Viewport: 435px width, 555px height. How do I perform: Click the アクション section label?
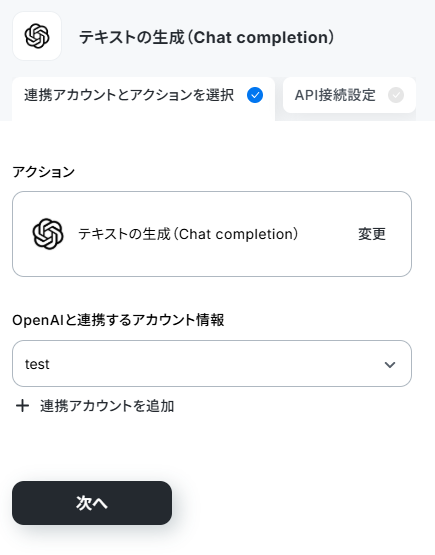coord(43,172)
